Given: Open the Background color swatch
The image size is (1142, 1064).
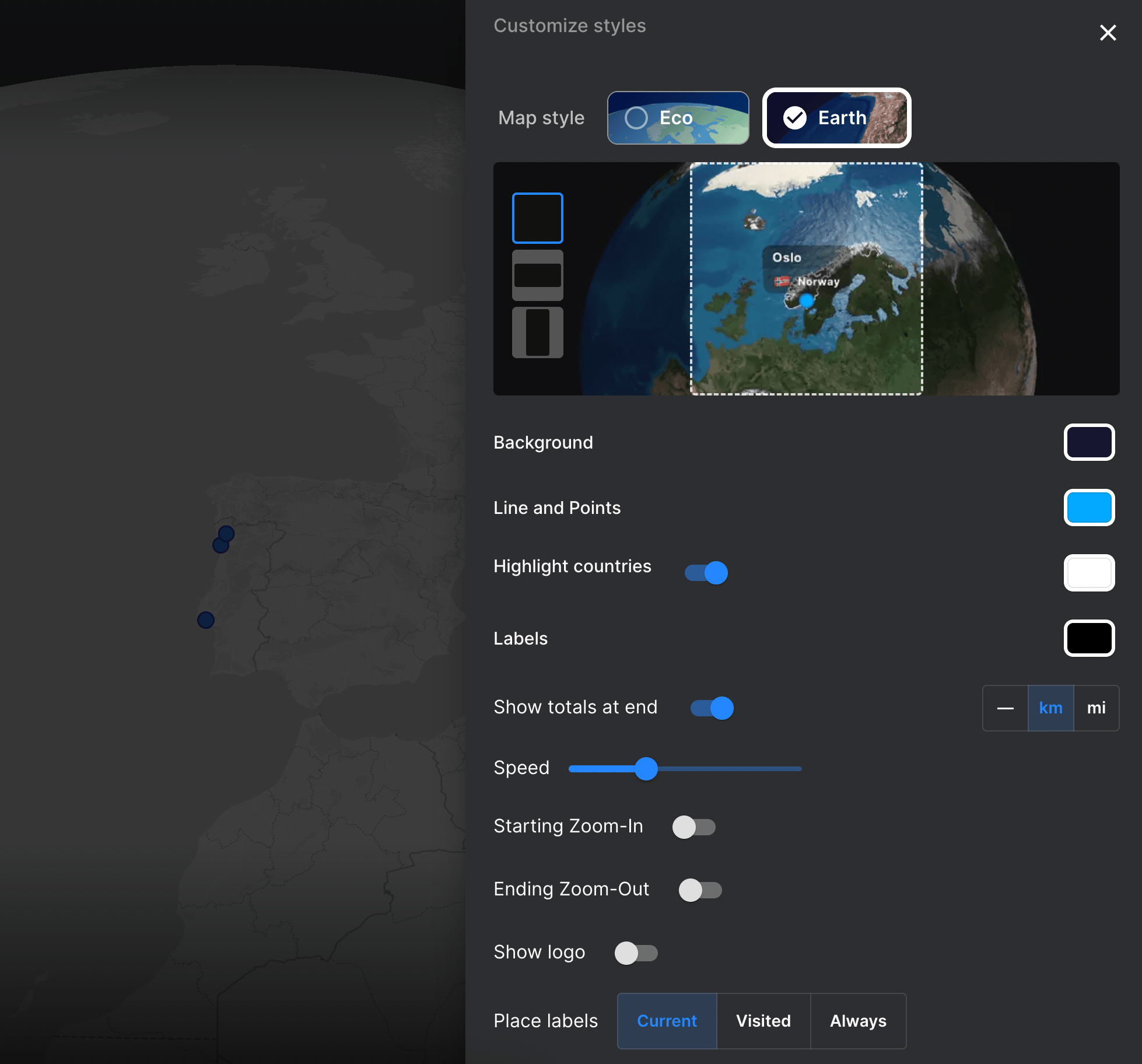Looking at the screenshot, I should click(1089, 442).
